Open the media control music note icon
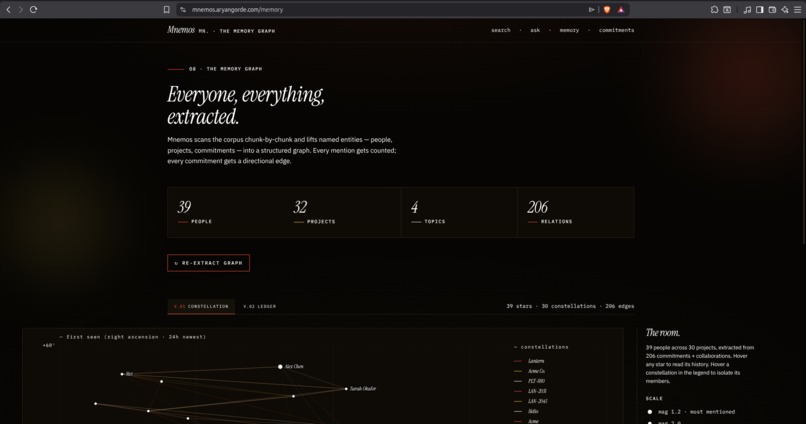Screen dimensions: 806x424 click(747, 9)
